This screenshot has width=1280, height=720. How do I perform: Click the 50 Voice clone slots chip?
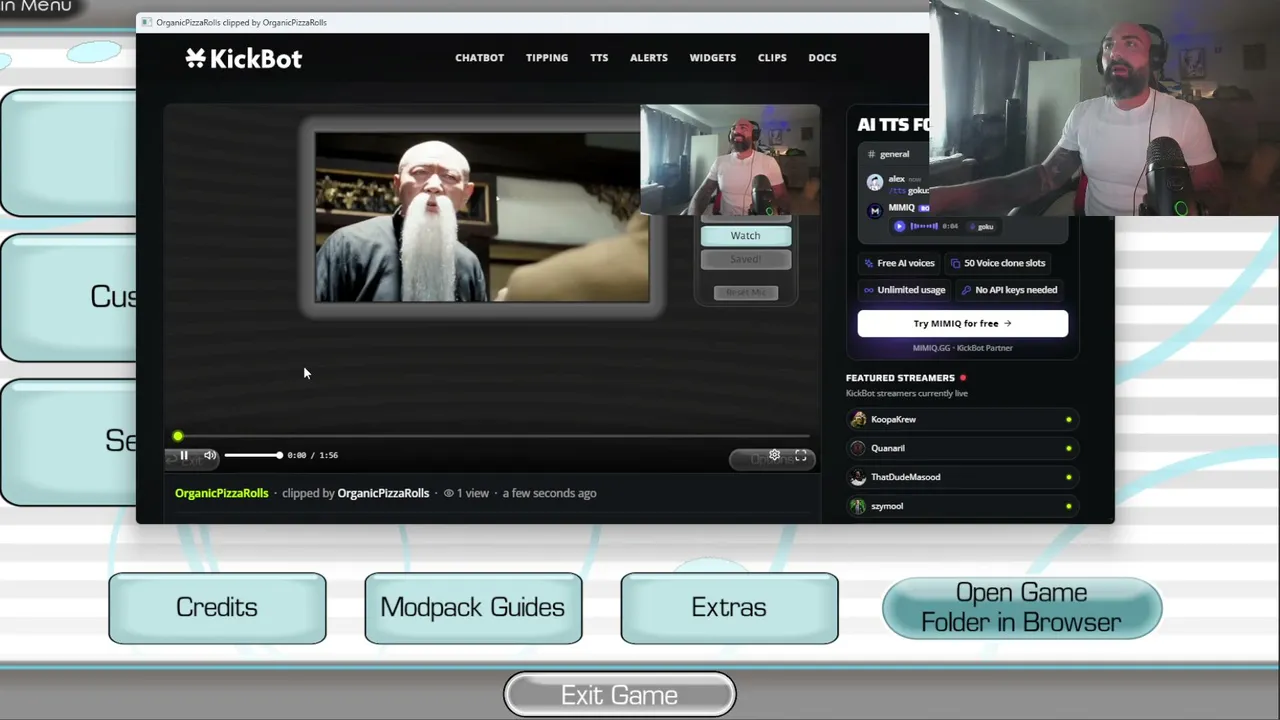[998, 263]
